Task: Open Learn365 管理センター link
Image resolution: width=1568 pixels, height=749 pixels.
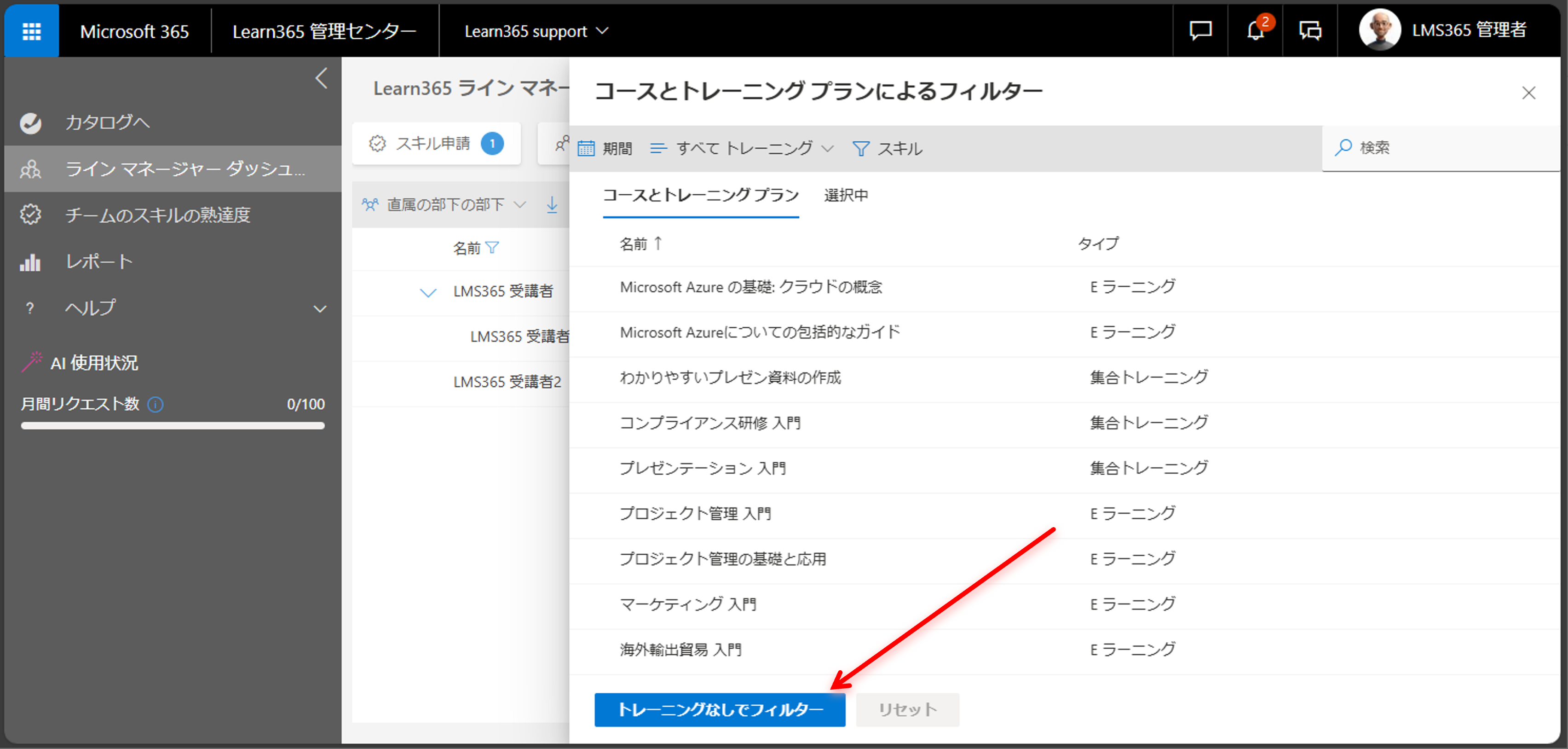Action: coord(324,31)
